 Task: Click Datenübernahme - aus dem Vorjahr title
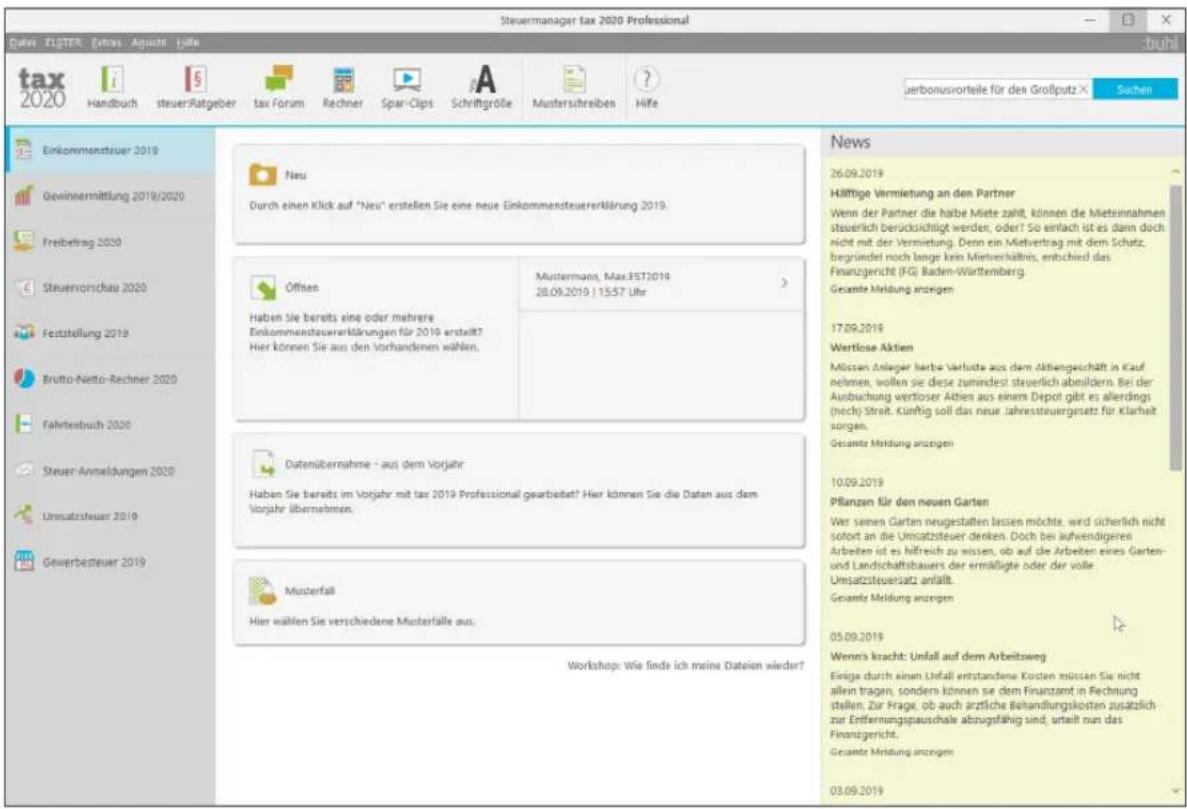pyautogui.click(x=374, y=465)
